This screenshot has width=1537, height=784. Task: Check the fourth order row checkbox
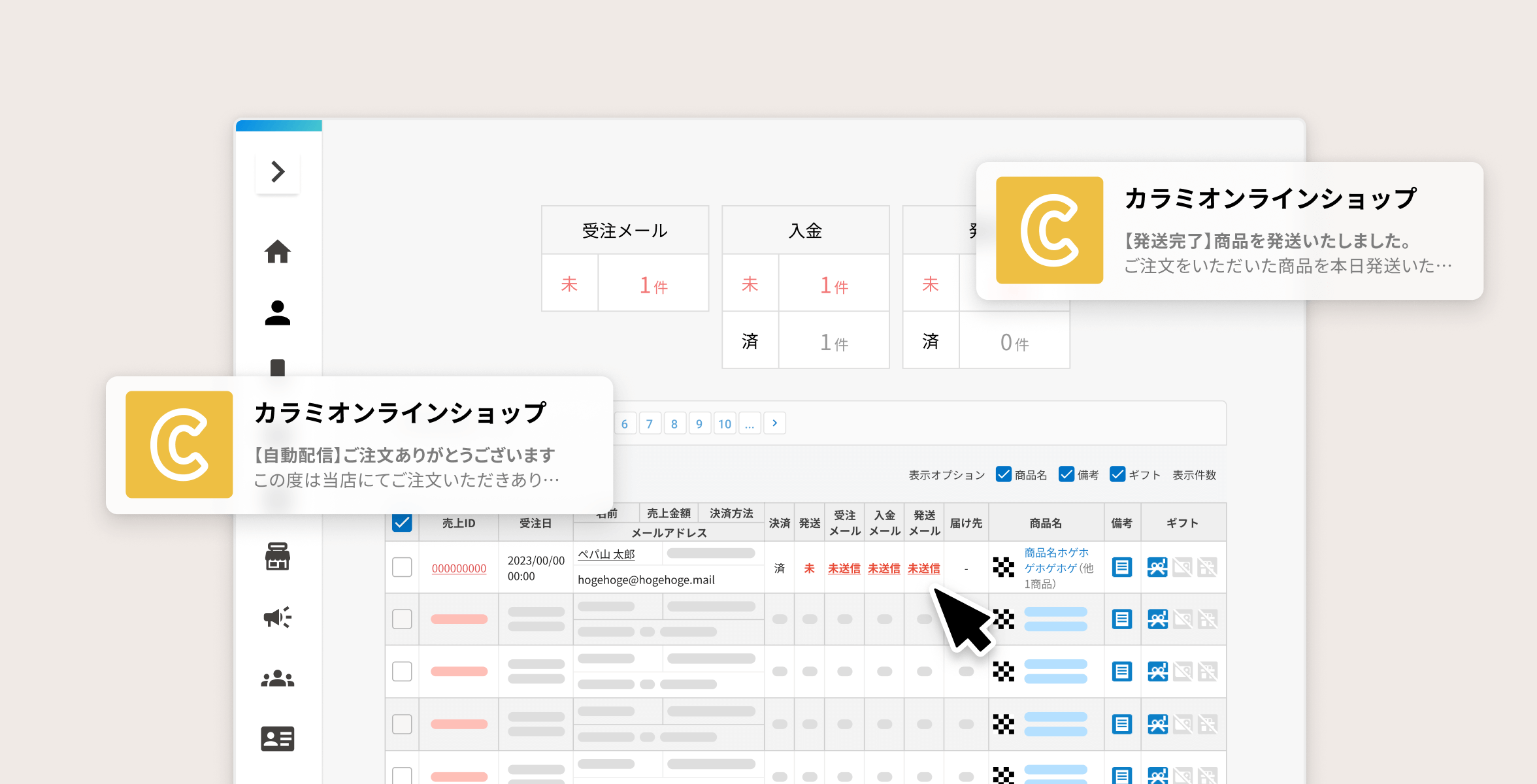tap(402, 724)
